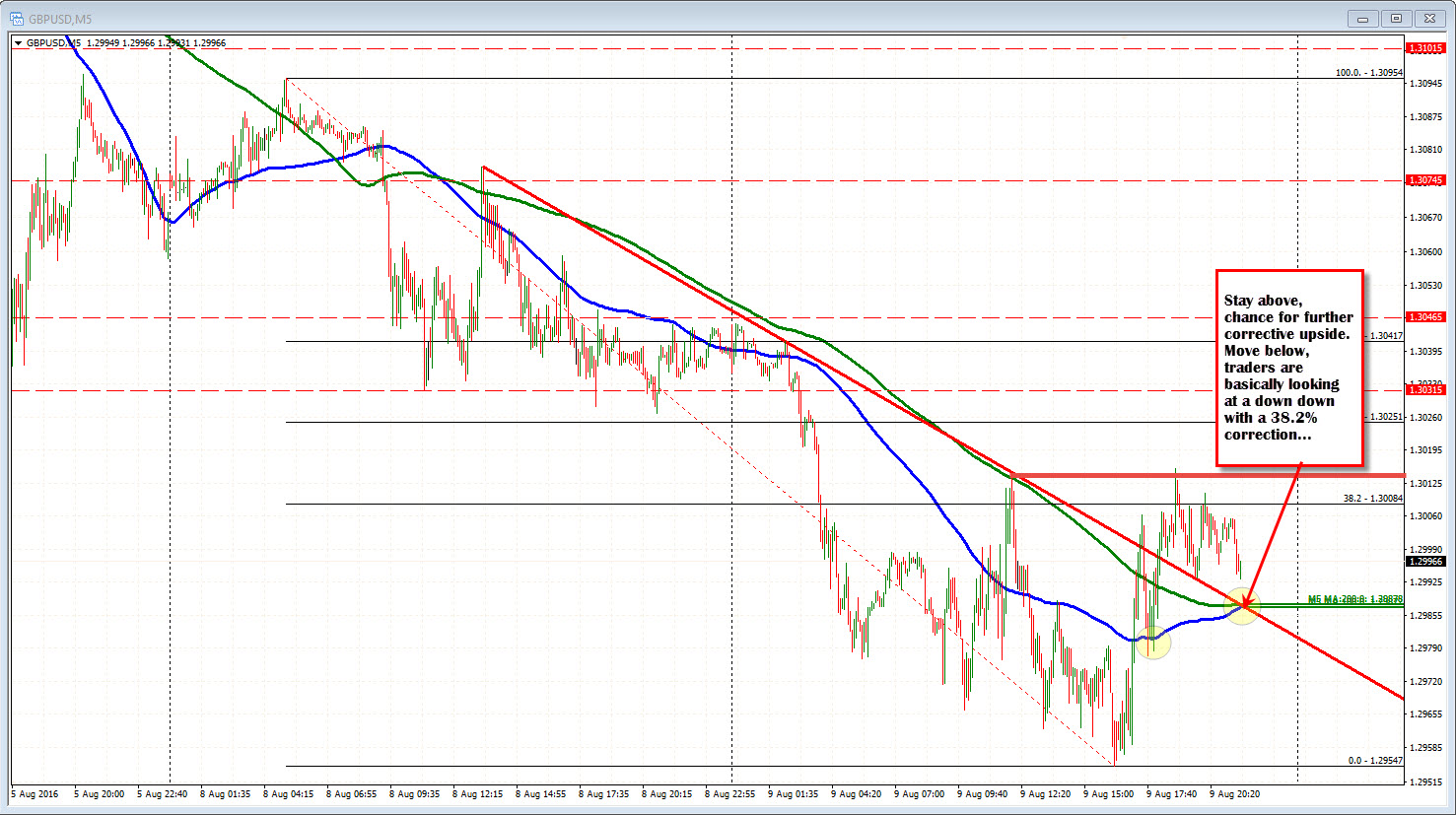The height and width of the screenshot is (815, 1456).
Task: Click the 9 Aug 01:35 time label
Action: tap(794, 793)
